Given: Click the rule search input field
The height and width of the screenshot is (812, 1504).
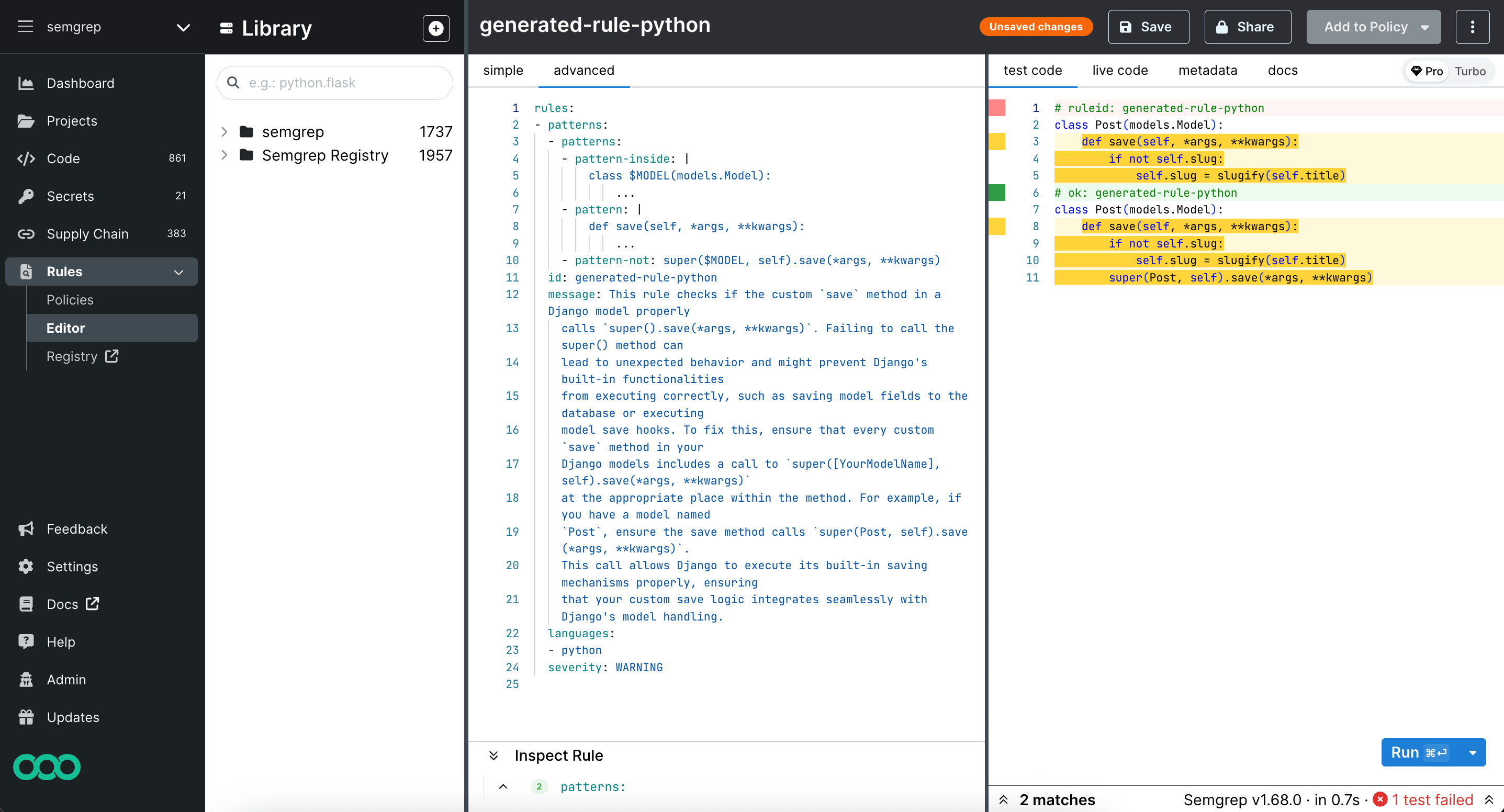Looking at the screenshot, I should 344,83.
